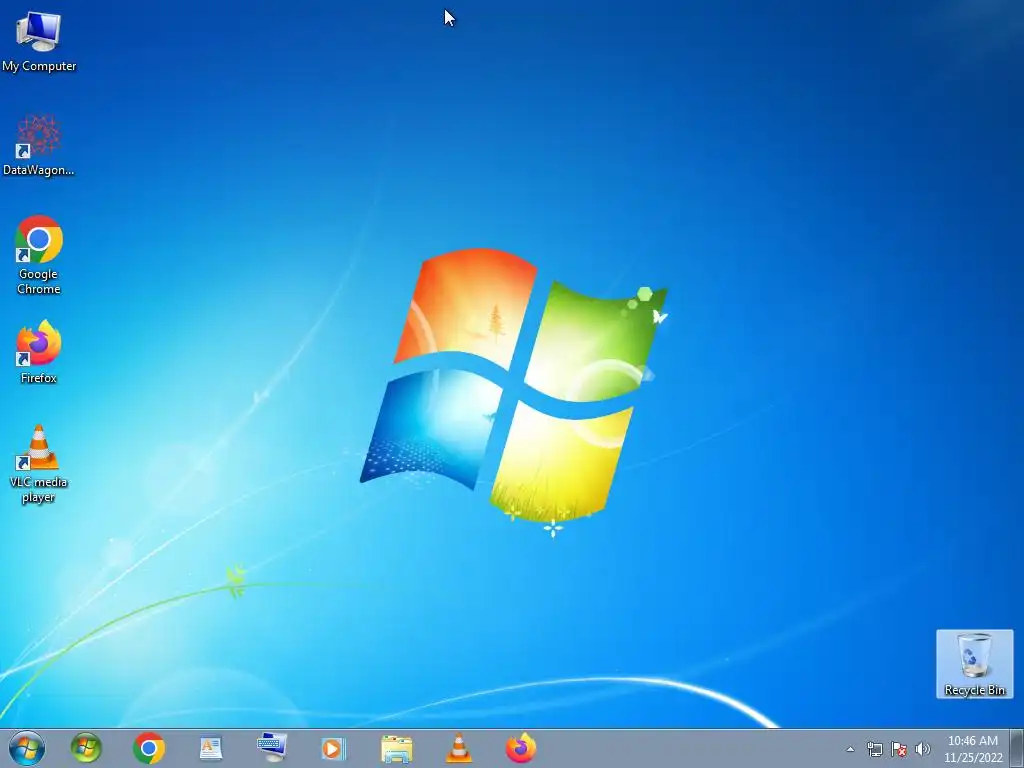Launch Windows Media Player from the taskbar

333,748
